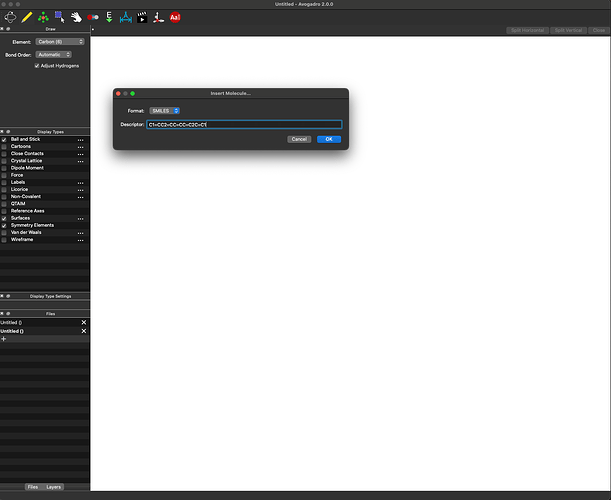Click Split Vertical button
Image resolution: width=611 pixels, height=500 pixels.
pos(568,30)
